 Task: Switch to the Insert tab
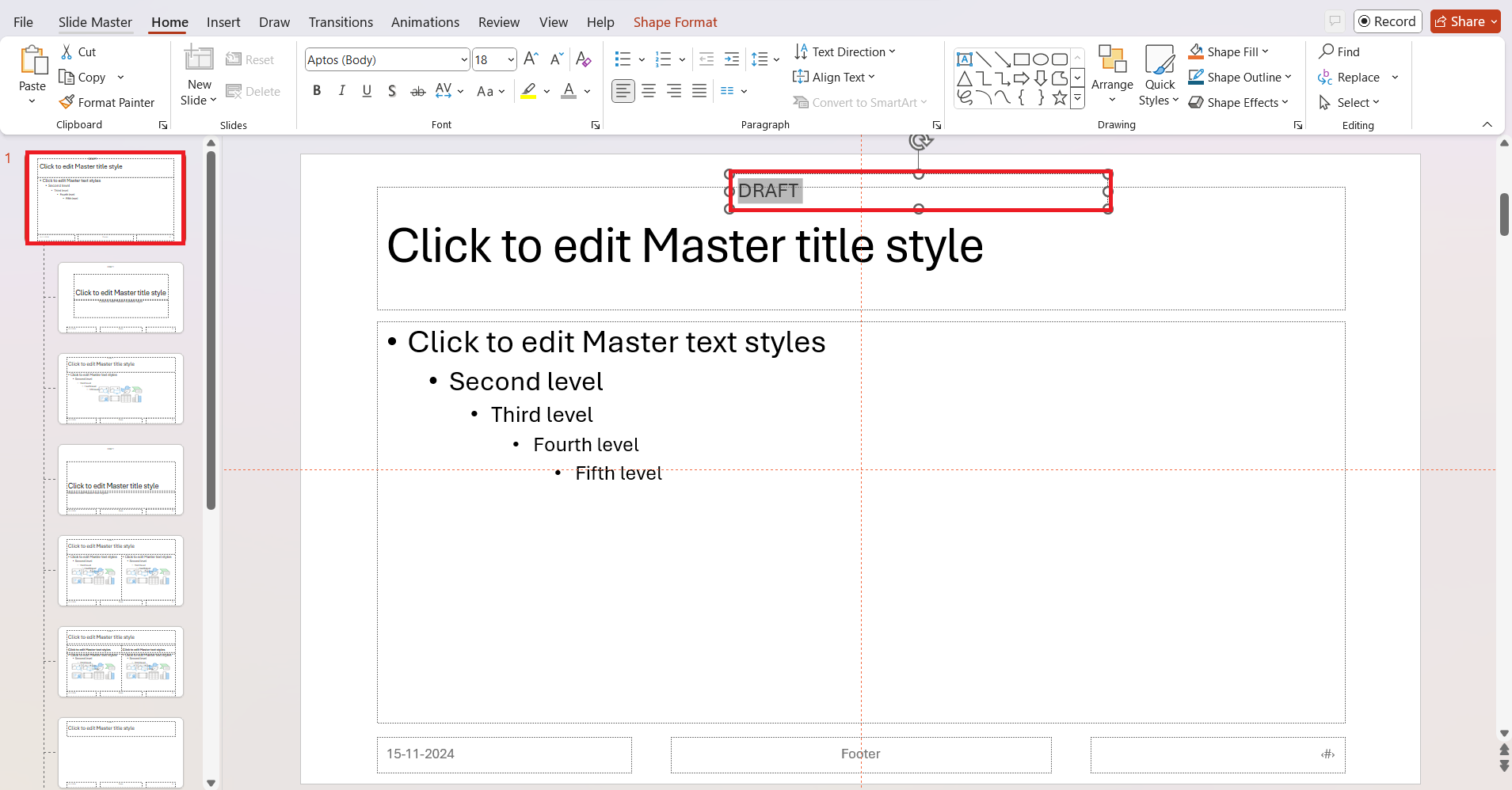tap(223, 21)
